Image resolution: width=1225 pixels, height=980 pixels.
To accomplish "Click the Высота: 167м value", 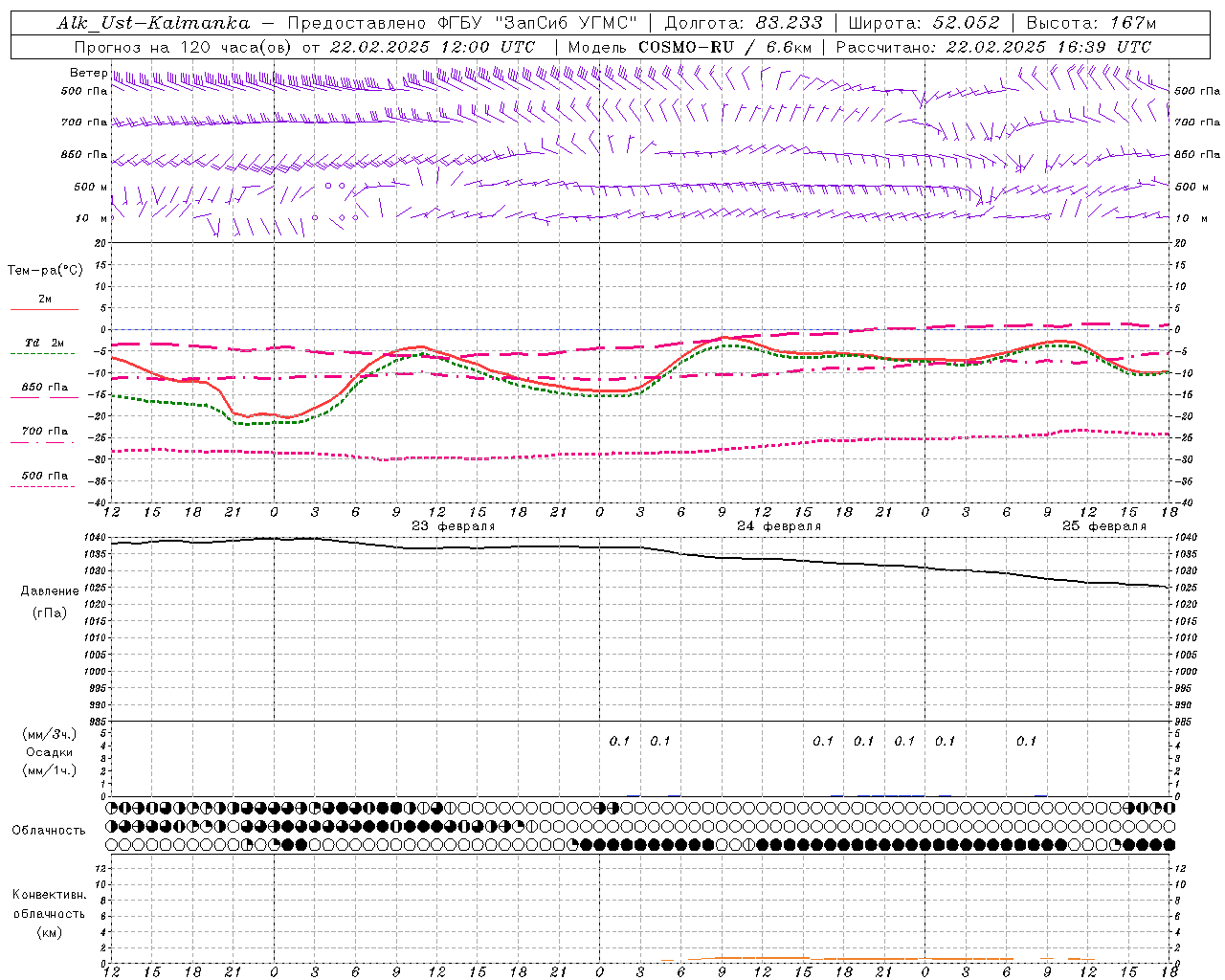I will [1091, 23].
